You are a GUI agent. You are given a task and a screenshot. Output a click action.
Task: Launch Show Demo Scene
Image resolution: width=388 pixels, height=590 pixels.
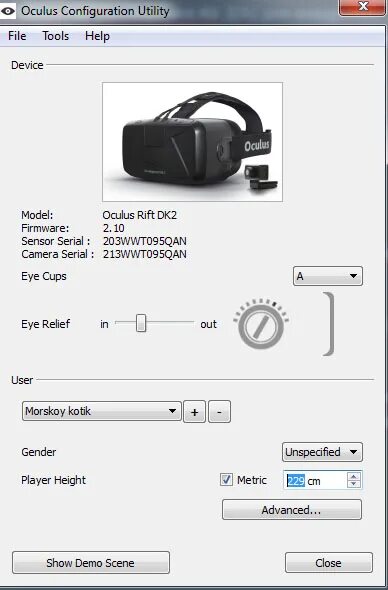[91, 563]
